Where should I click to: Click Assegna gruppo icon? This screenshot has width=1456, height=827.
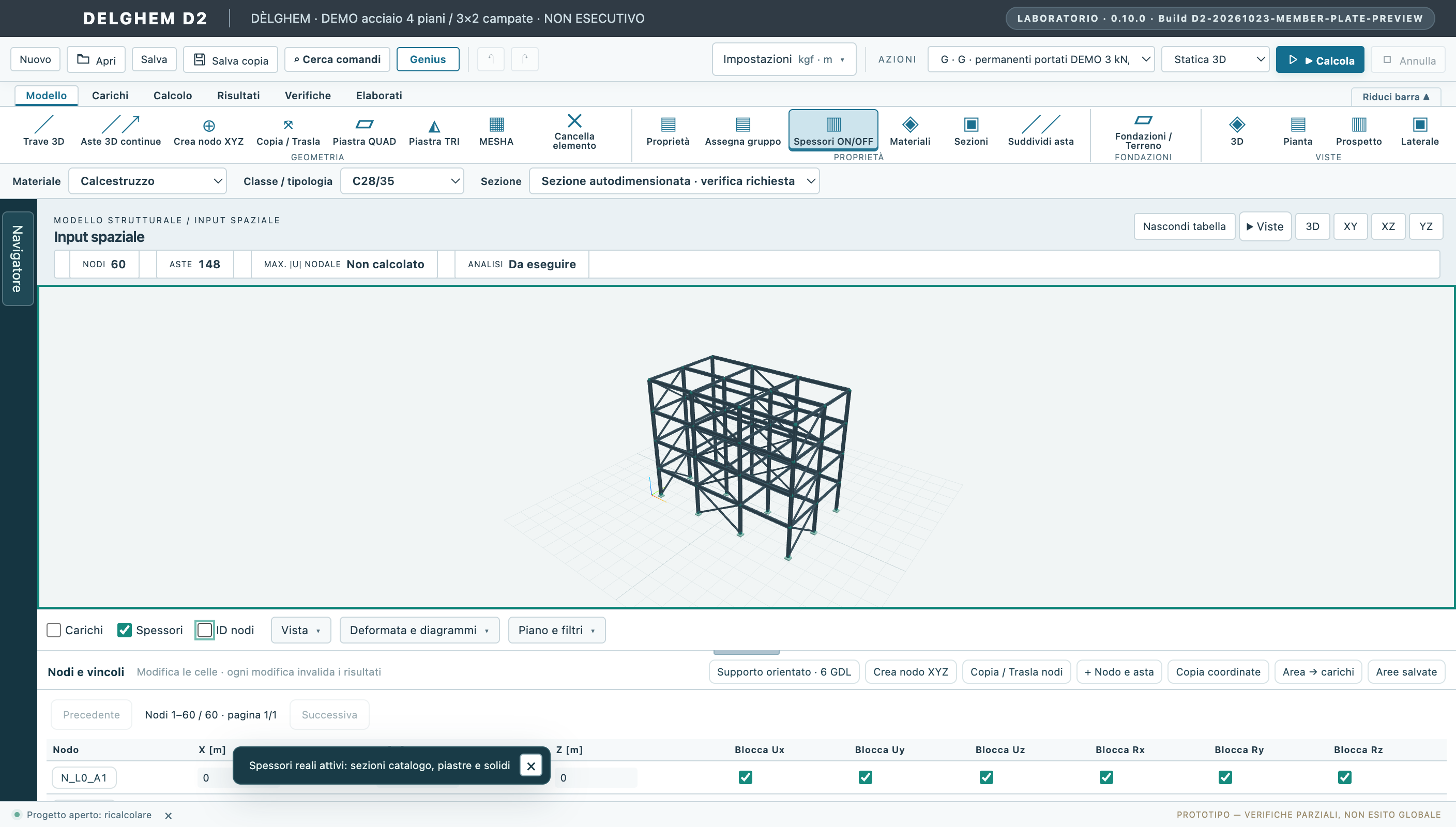pyautogui.click(x=742, y=131)
